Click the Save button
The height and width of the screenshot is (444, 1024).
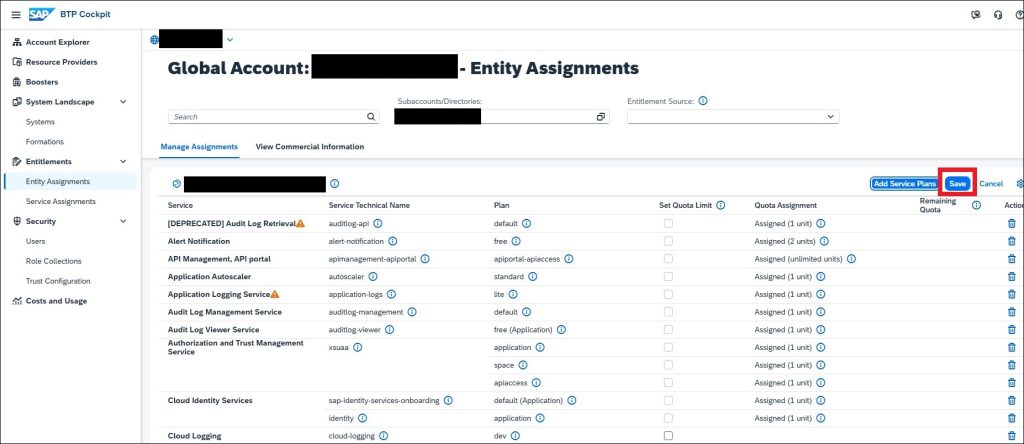[x=957, y=184]
